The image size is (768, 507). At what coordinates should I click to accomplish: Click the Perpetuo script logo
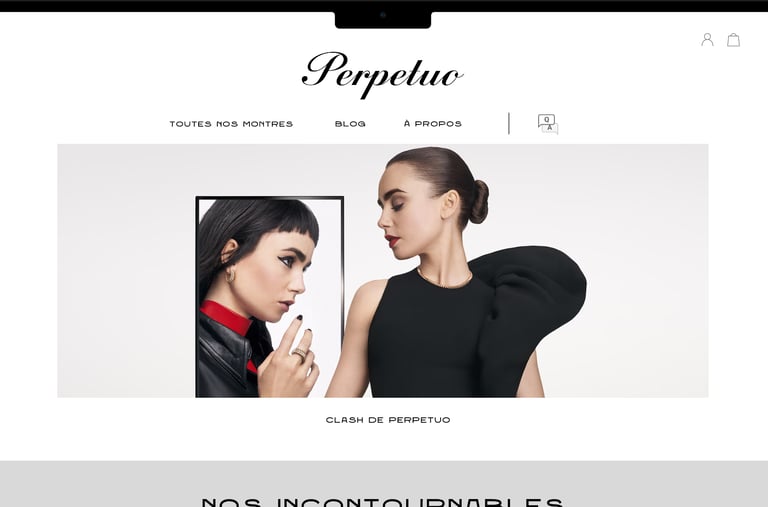click(x=383, y=75)
